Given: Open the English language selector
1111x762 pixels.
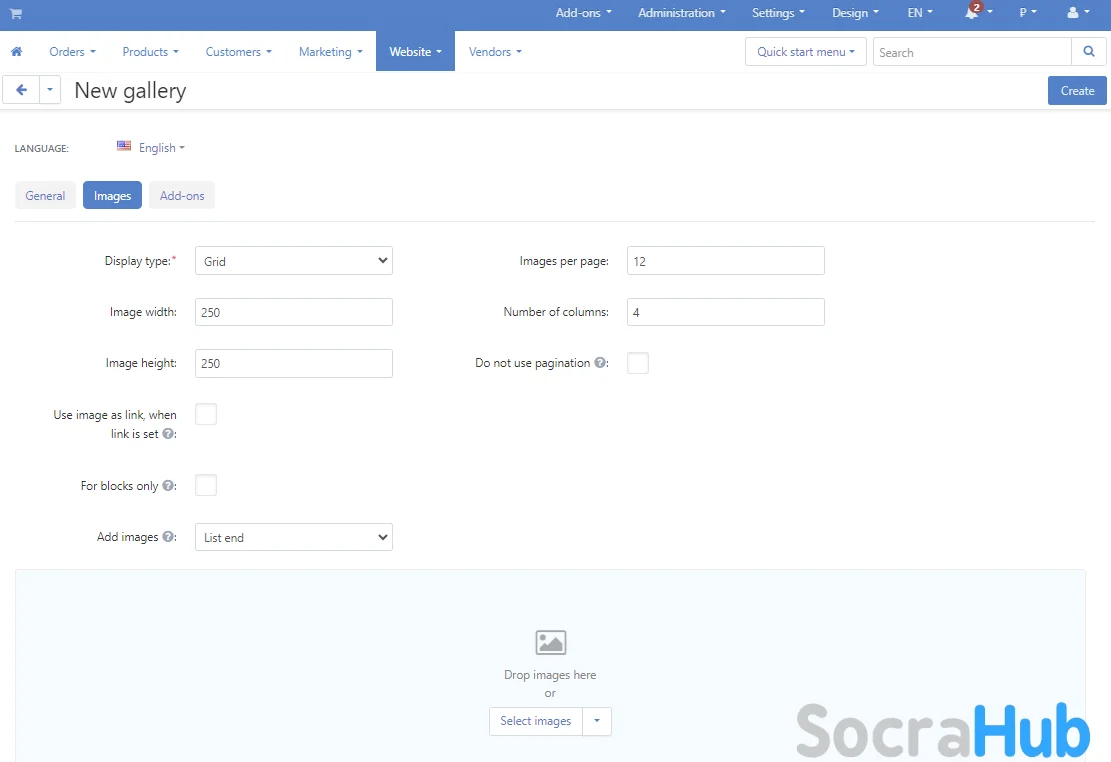Looking at the screenshot, I should click(152, 148).
